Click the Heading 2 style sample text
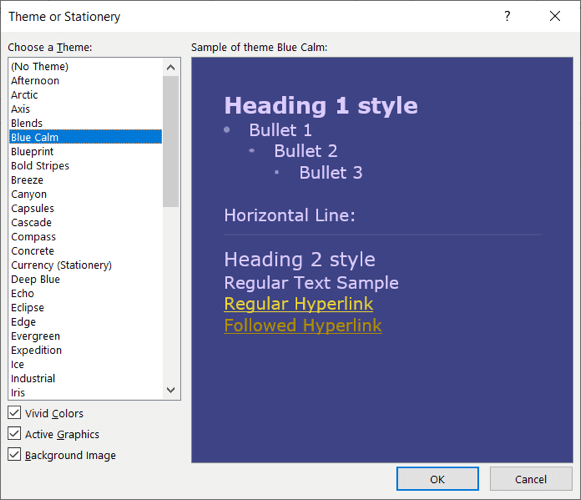 point(299,259)
